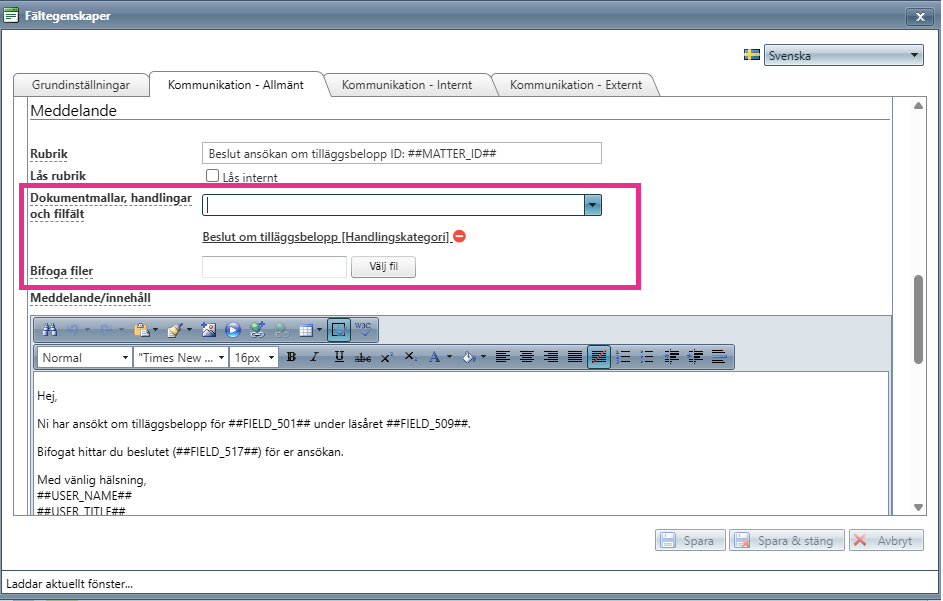Click the Insert image icon
The width and height of the screenshot is (943, 601).
(x=209, y=330)
